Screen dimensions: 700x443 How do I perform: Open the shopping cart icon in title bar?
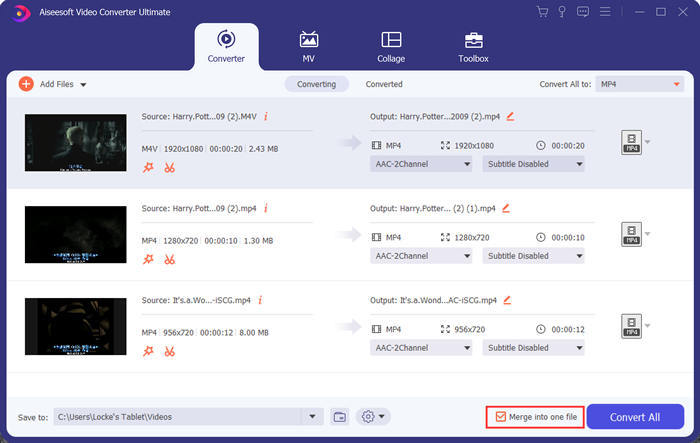[542, 12]
